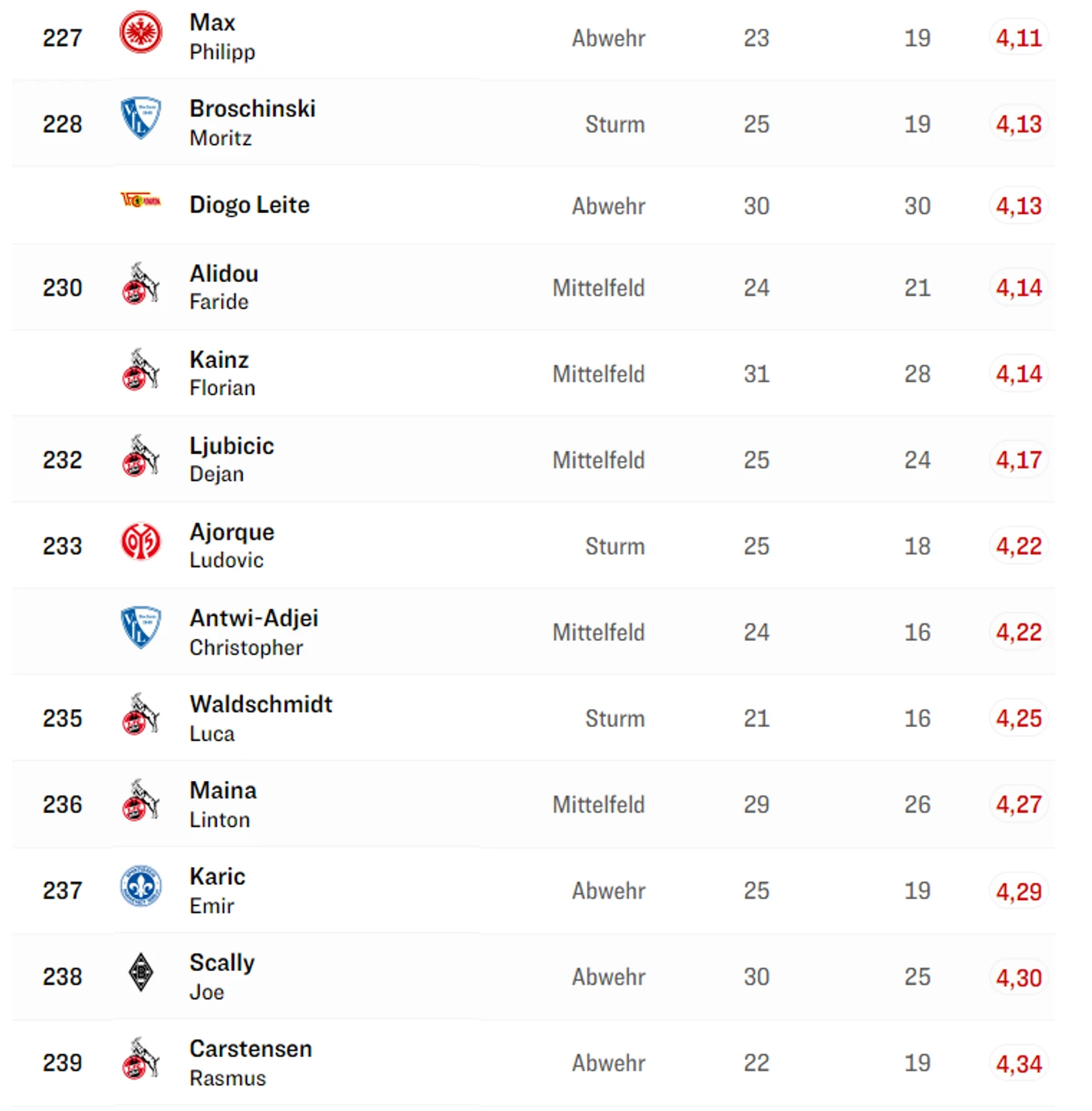Click the Bochum crest beside Antwi-Adjei

click(141, 627)
